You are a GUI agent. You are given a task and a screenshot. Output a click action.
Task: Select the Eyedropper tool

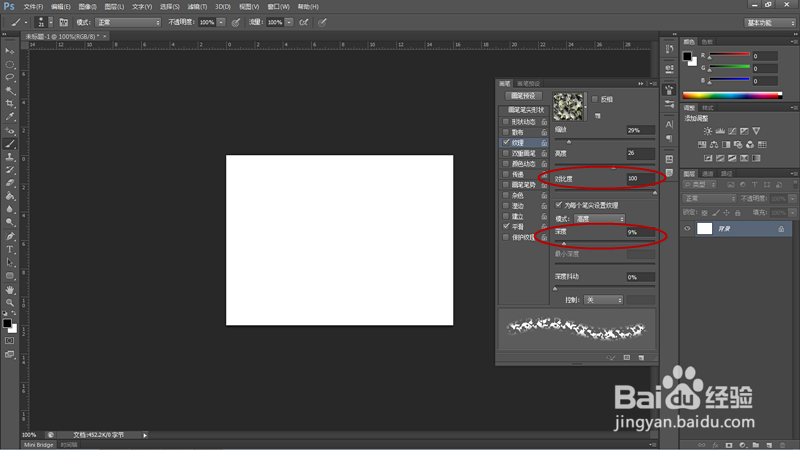[x=10, y=117]
